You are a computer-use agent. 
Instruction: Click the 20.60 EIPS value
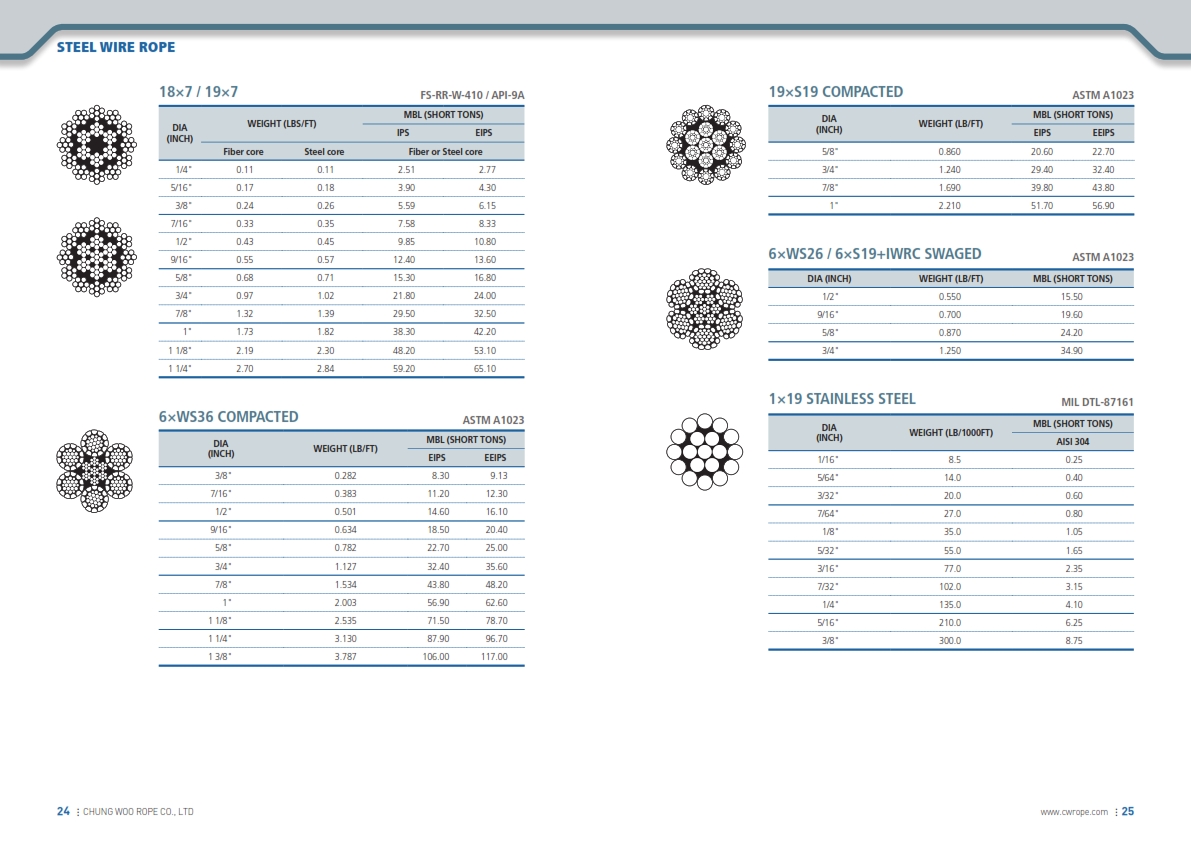tap(1042, 152)
